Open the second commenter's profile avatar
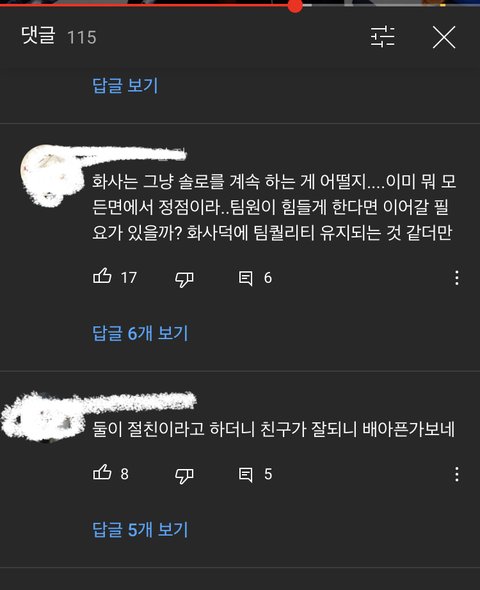480x590 pixels. (x=41, y=418)
